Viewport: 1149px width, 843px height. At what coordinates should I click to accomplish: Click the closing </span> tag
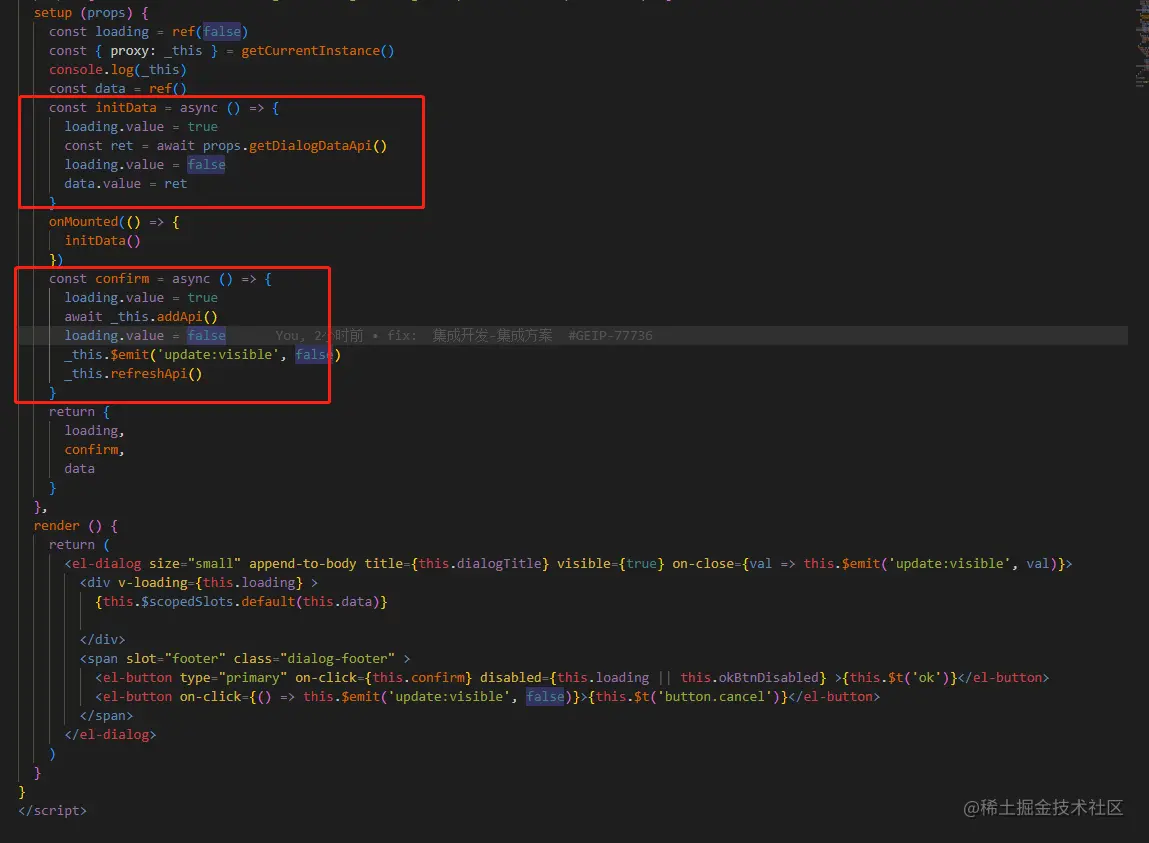point(106,716)
